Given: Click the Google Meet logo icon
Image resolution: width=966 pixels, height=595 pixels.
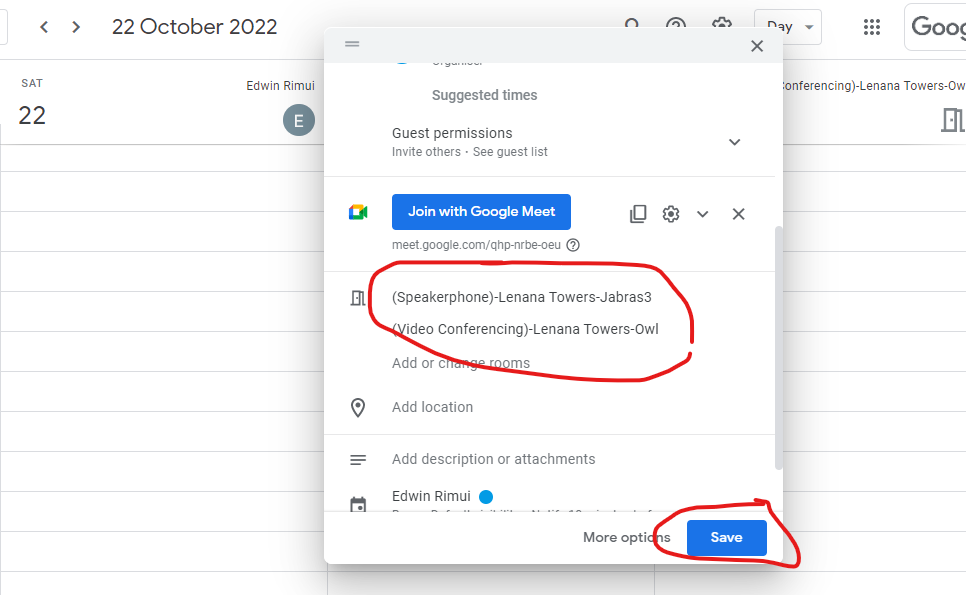Looking at the screenshot, I should pyautogui.click(x=358, y=212).
